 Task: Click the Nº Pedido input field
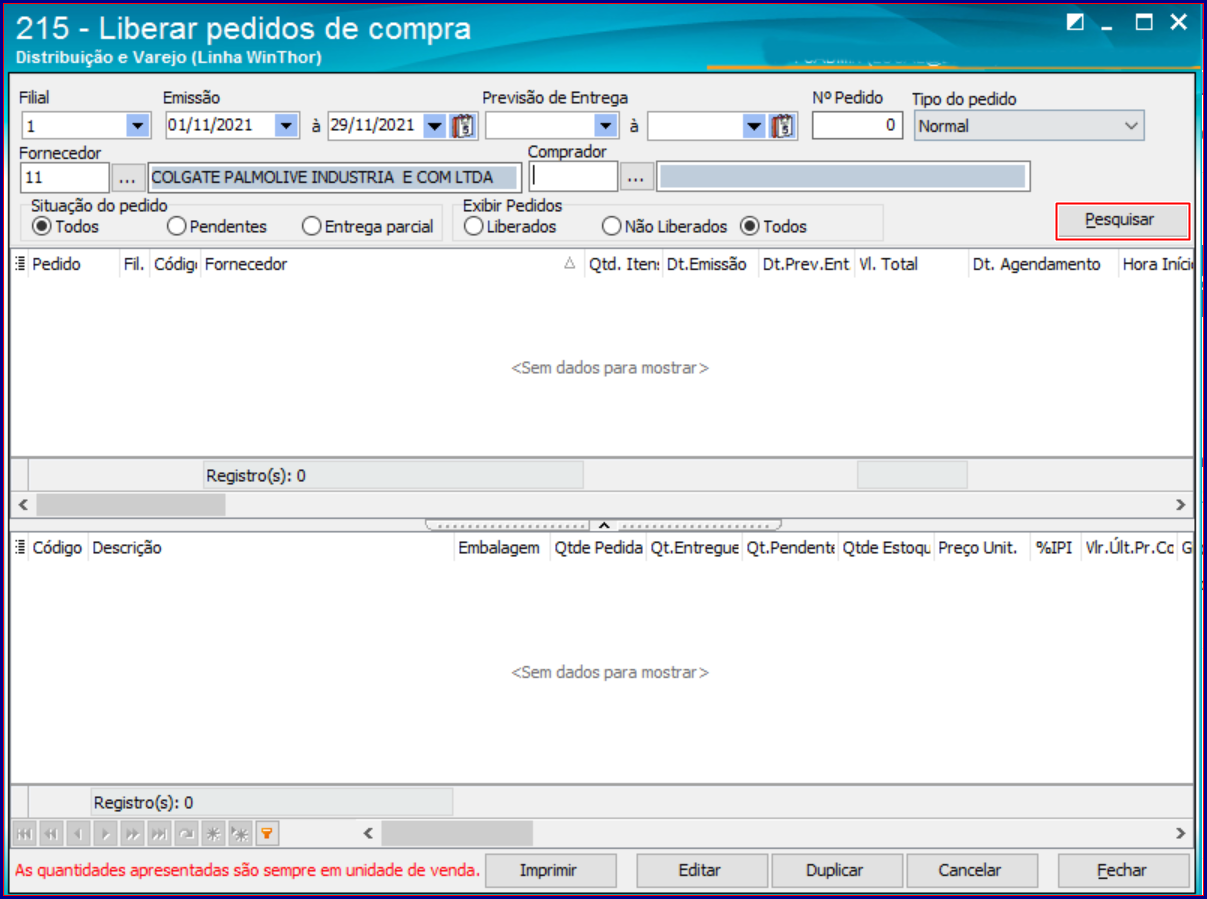[x=858, y=126]
